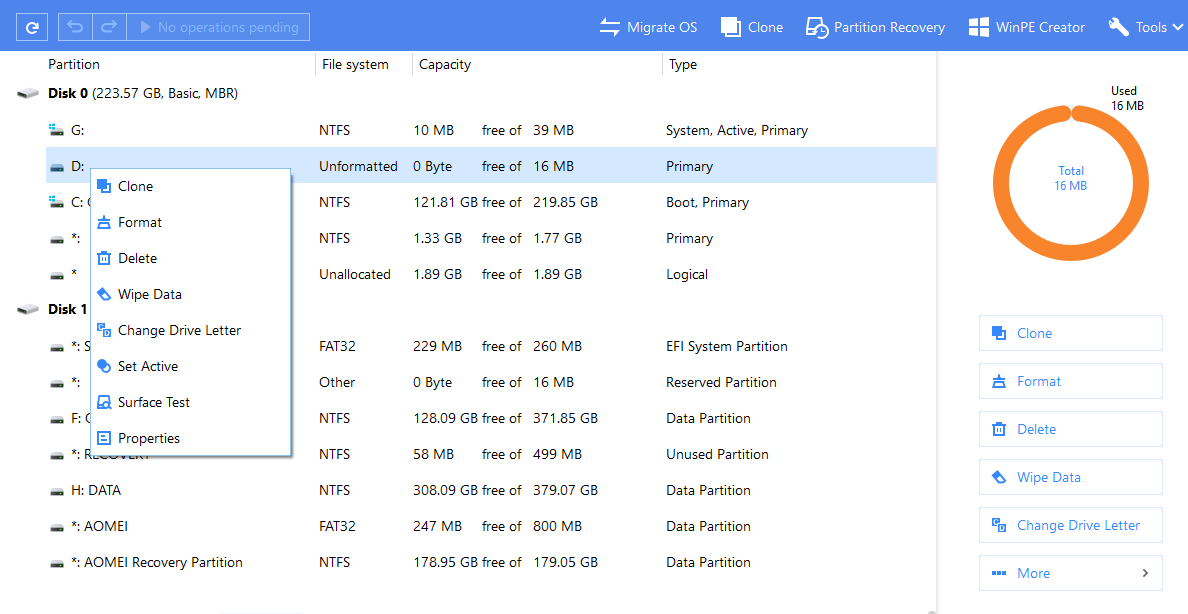This screenshot has height=614, width=1188.
Task: Click the Unused Partition type text
Action: (717, 455)
